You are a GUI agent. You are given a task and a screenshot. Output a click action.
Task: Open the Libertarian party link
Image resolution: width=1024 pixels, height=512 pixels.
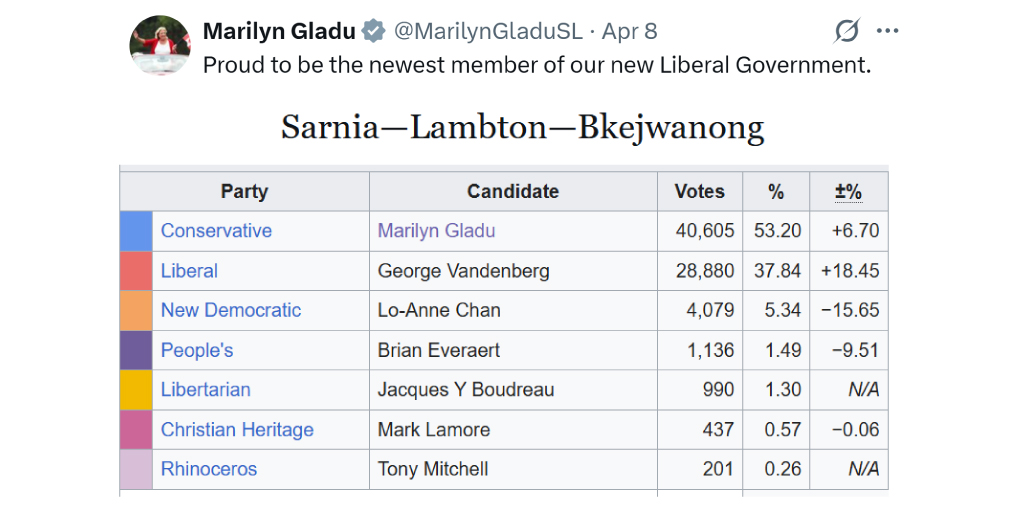point(206,389)
